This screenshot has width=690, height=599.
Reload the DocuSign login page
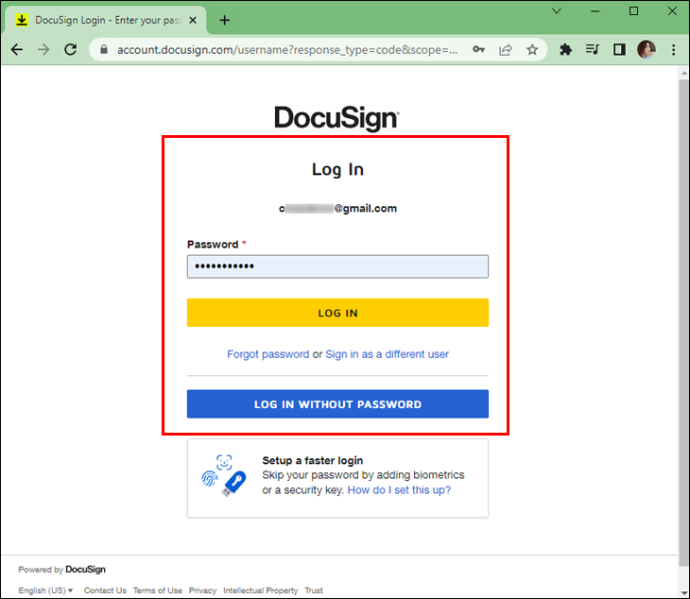tap(70, 50)
